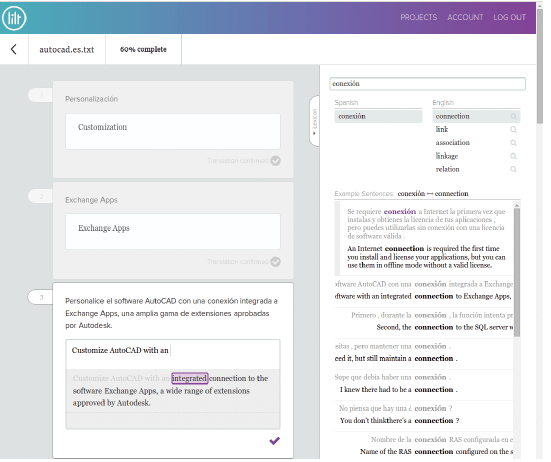Select English translation link
The width and height of the screenshot is (551, 462).
(442, 129)
